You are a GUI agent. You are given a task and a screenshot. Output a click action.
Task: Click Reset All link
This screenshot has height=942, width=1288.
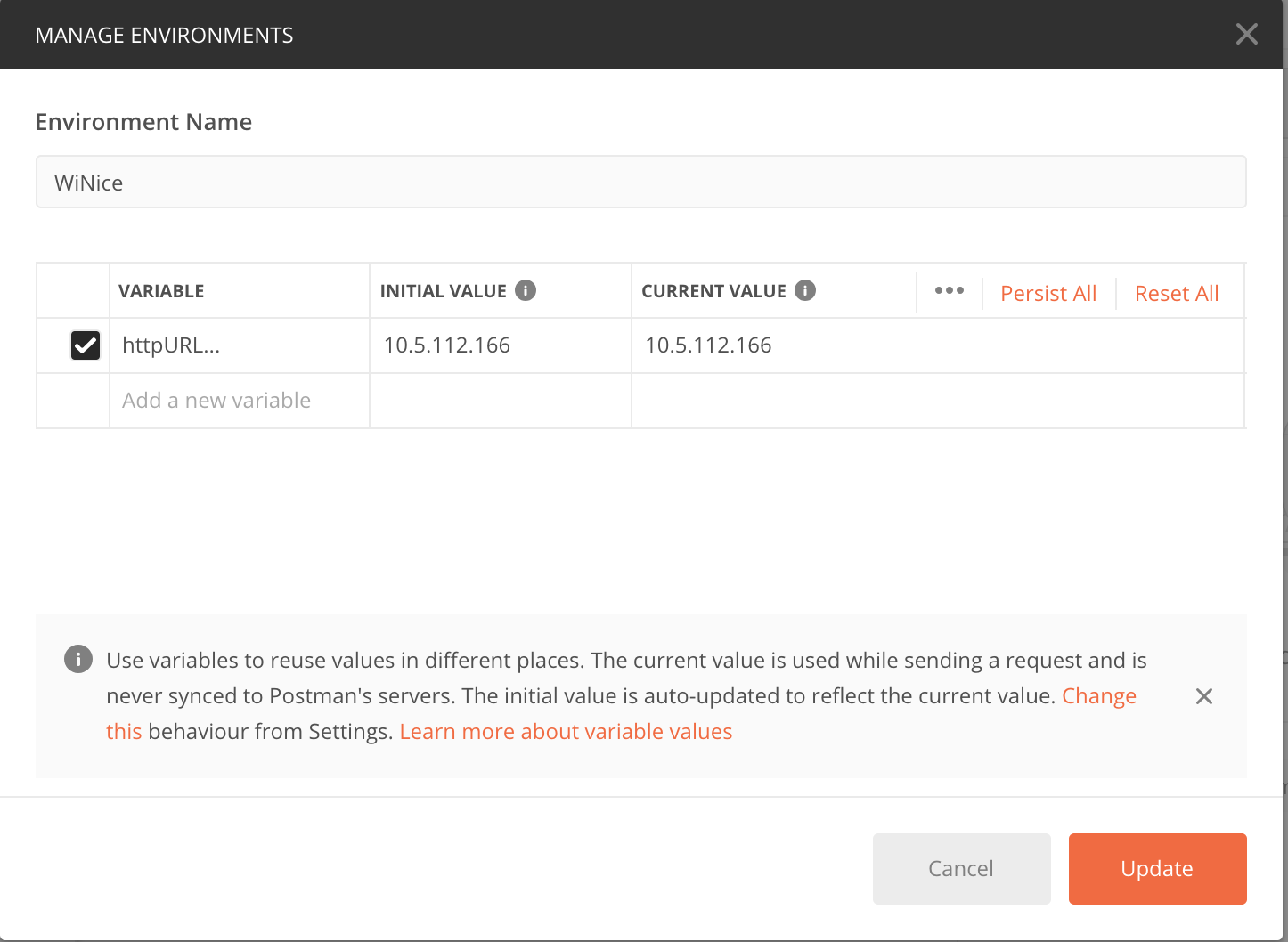coord(1177,294)
